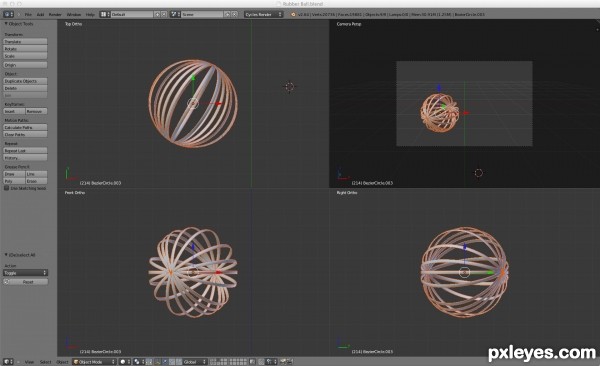This screenshot has height=366, width=600.
Task: Open the snap element selector
Action: click(x=271, y=362)
